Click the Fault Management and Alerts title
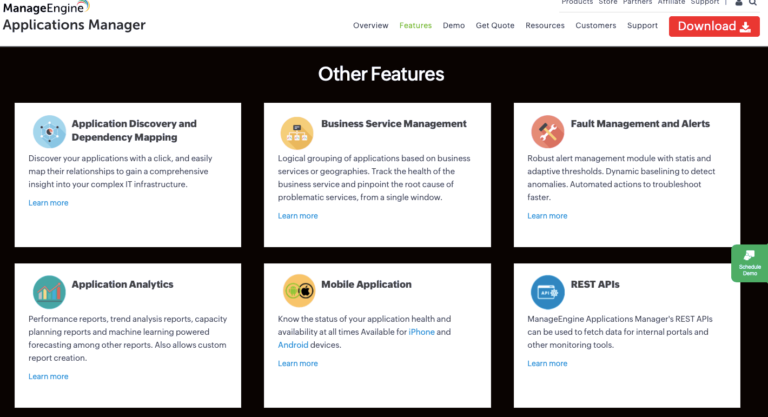768x417 pixels. point(640,124)
